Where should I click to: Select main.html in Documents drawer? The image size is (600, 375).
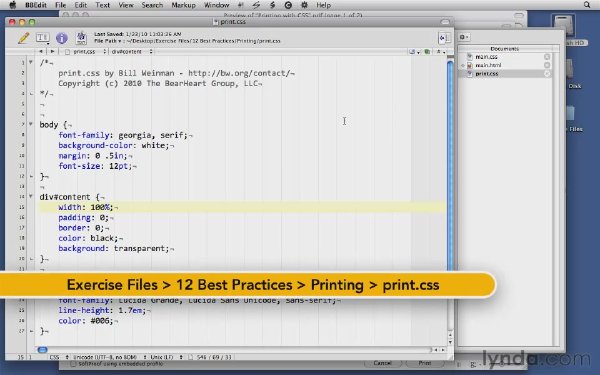pos(488,65)
